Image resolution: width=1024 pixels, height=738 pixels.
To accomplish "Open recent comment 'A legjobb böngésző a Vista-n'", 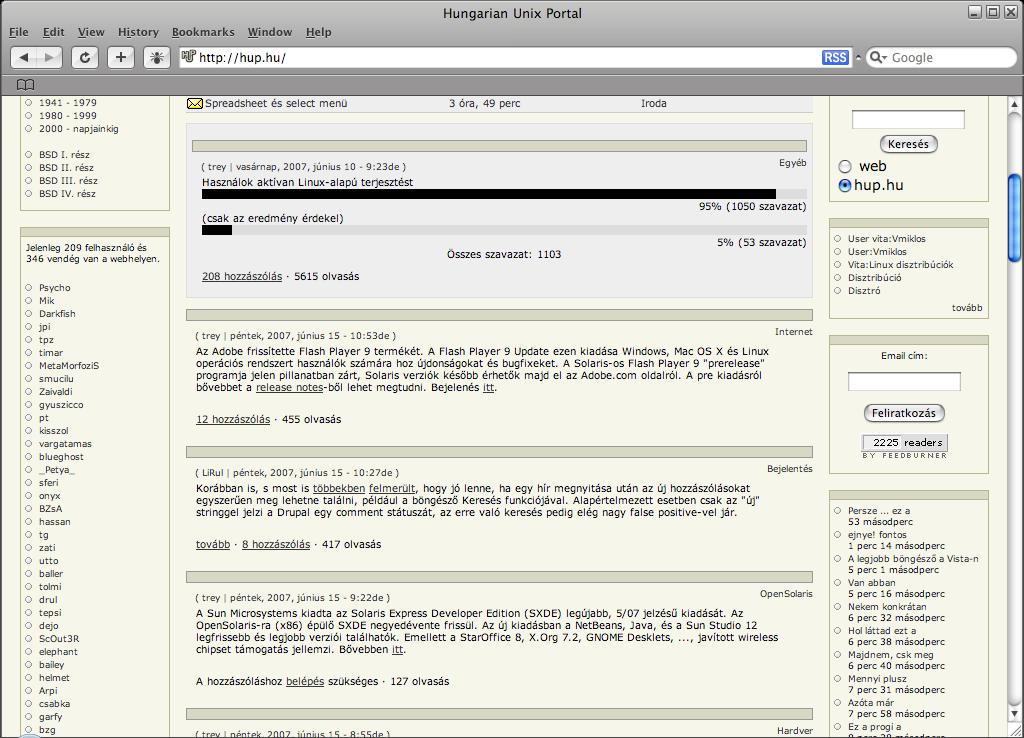I will coord(913,558).
